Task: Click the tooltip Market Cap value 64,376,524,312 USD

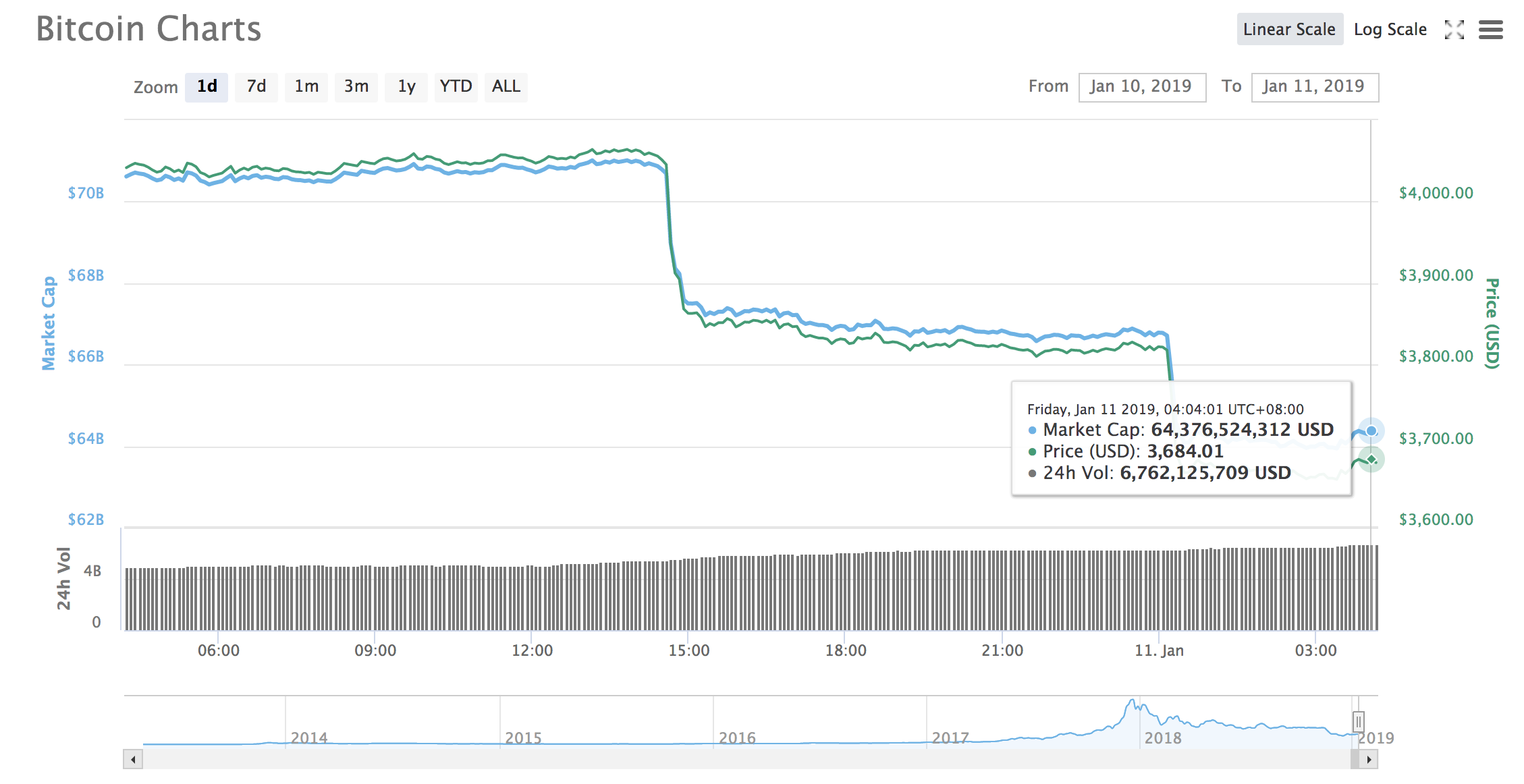Action: point(1242,430)
